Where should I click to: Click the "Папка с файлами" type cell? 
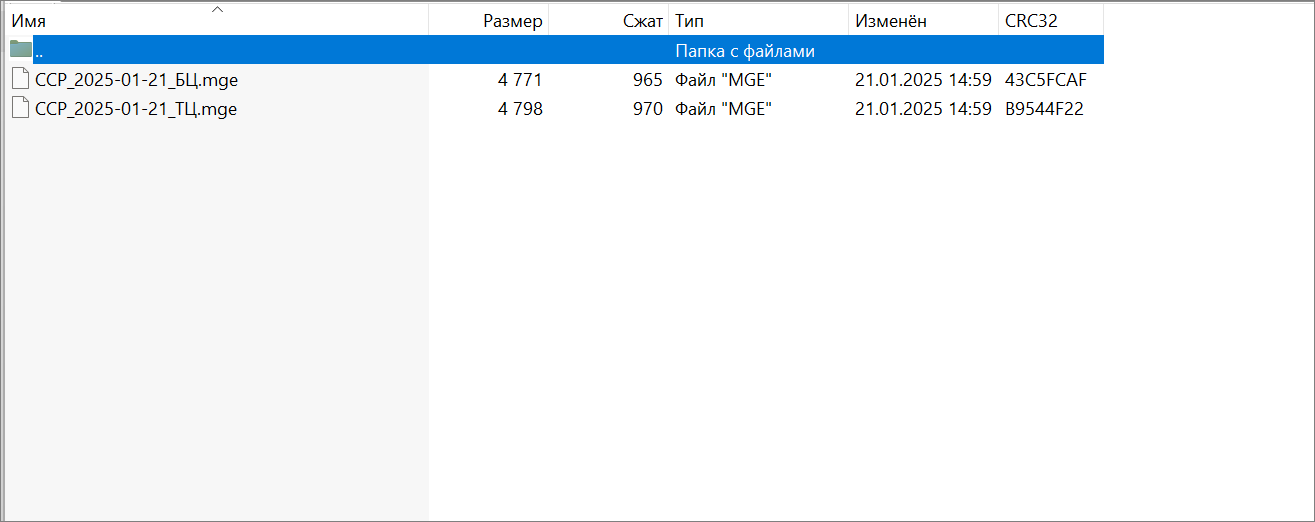(744, 51)
